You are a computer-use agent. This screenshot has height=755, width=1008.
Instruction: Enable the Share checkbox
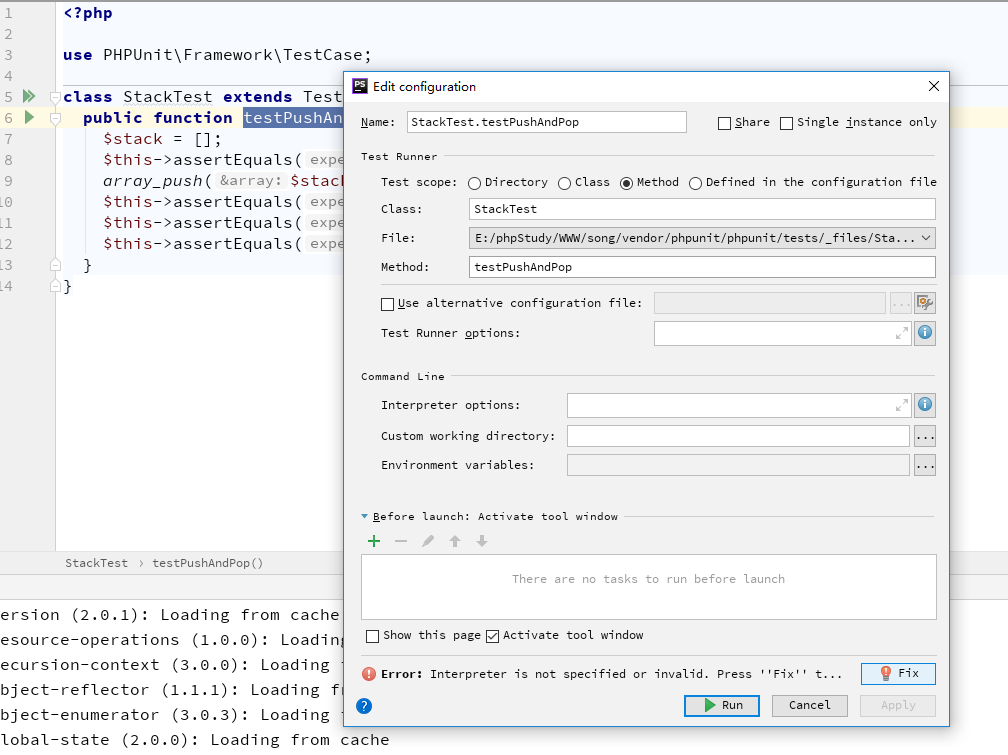click(x=725, y=123)
